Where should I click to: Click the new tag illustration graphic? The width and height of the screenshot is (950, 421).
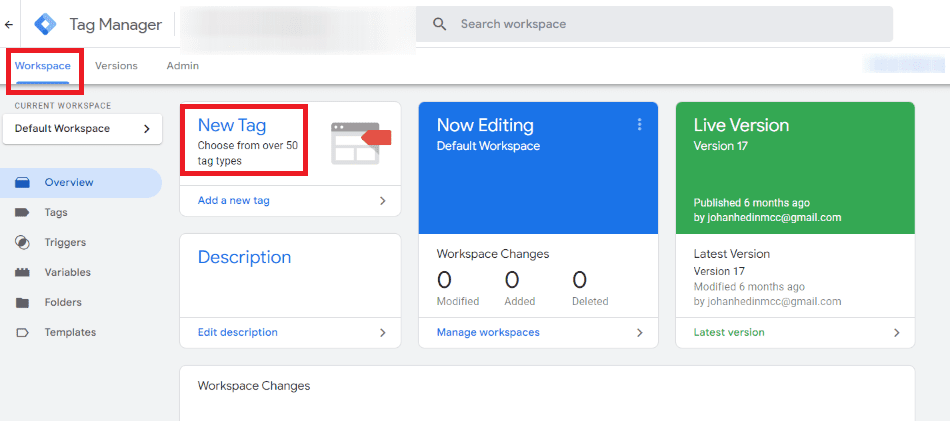point(360,142)
